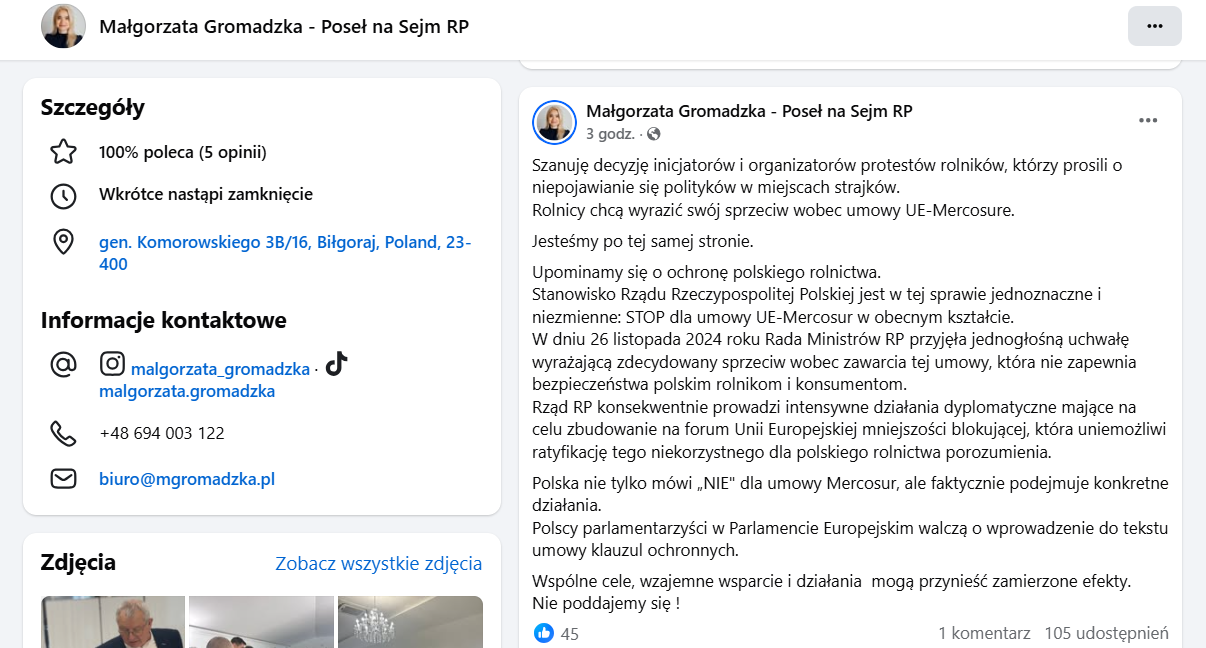
Task: Click the biuro@mgromadzka.pl email link
Action: coord(186,479)
